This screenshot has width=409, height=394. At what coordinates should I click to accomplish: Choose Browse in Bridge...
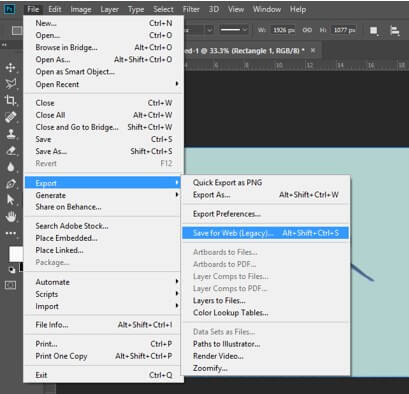point(104,47)
